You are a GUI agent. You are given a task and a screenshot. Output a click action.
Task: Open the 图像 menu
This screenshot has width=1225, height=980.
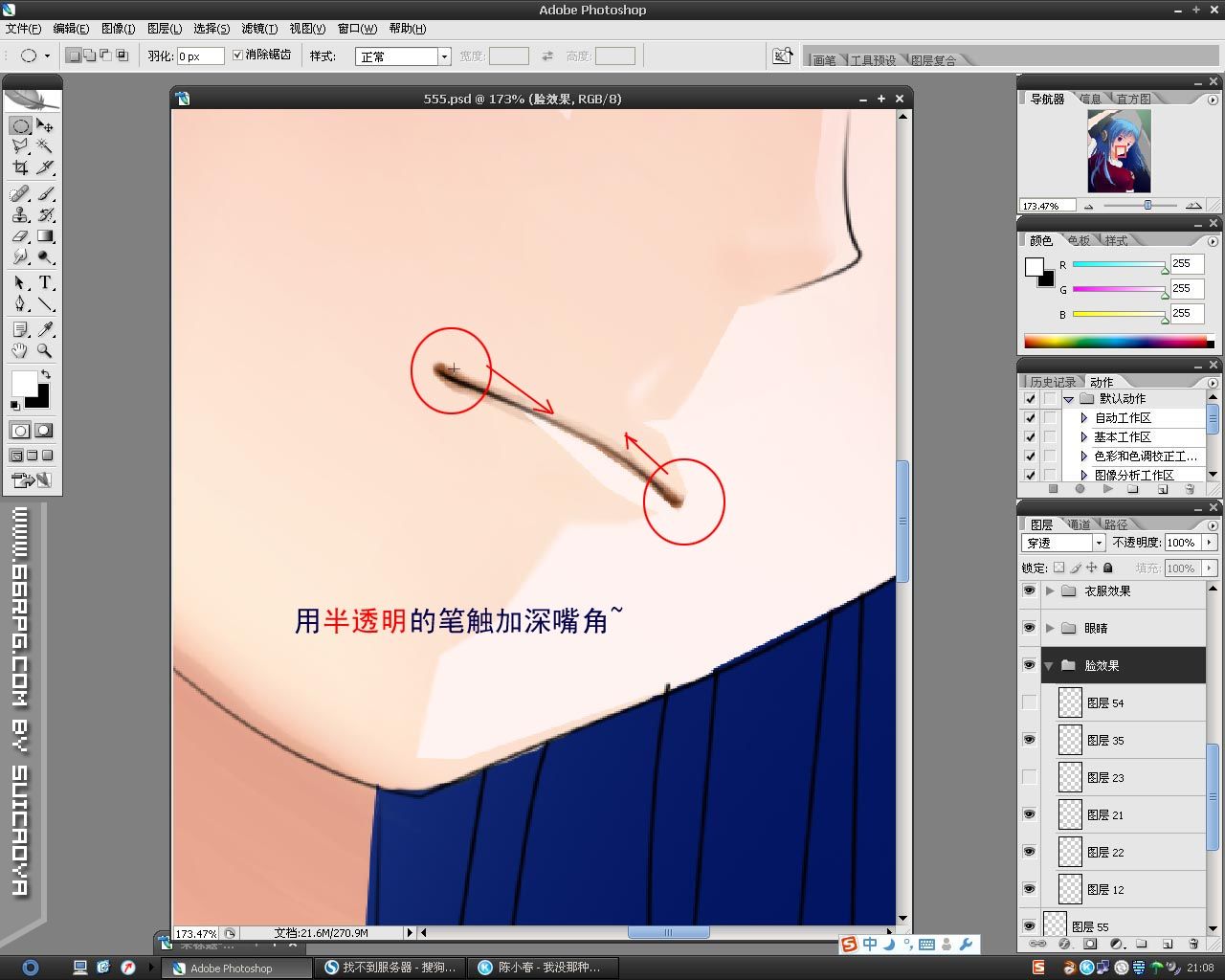click(x=118, y=29)
